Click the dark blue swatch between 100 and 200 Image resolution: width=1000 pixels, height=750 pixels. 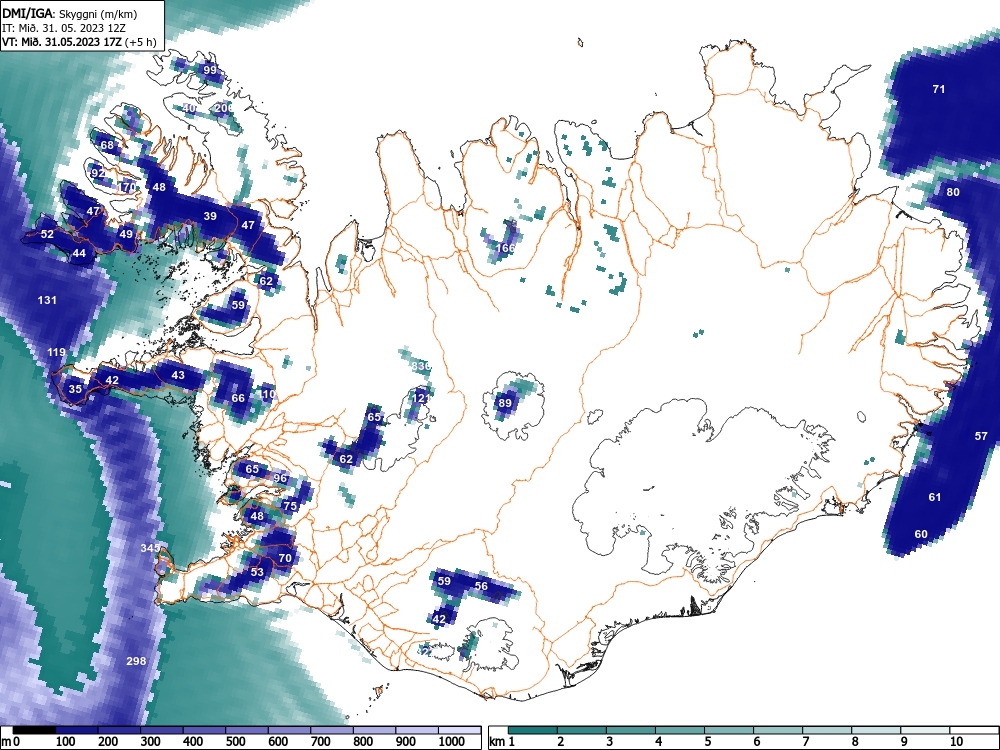[x=77, y=730]
